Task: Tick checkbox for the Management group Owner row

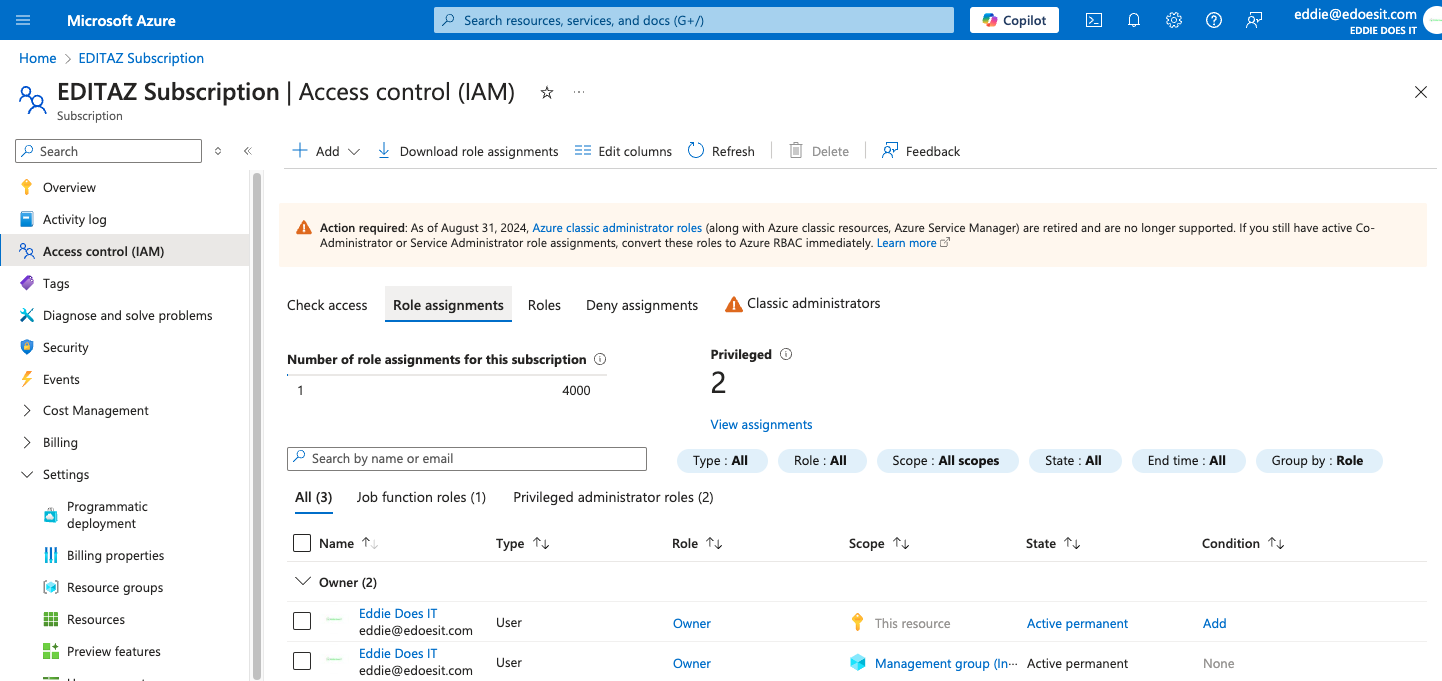Action: [x=302, y=662]
